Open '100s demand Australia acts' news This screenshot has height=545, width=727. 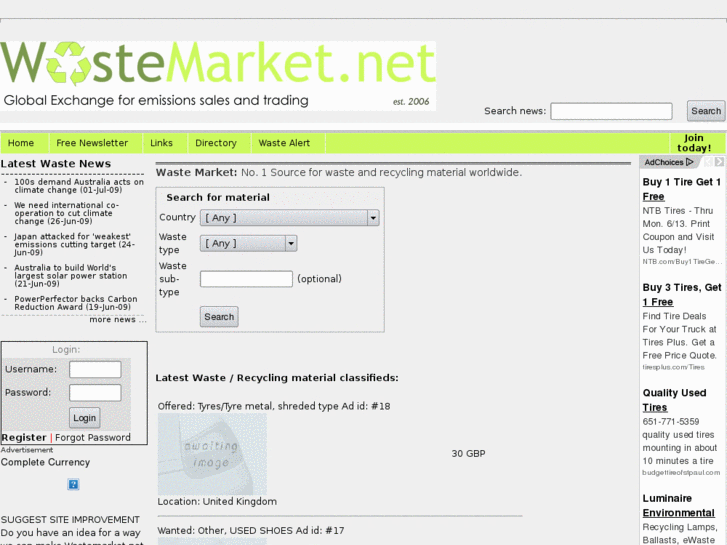tap(79, 186)
